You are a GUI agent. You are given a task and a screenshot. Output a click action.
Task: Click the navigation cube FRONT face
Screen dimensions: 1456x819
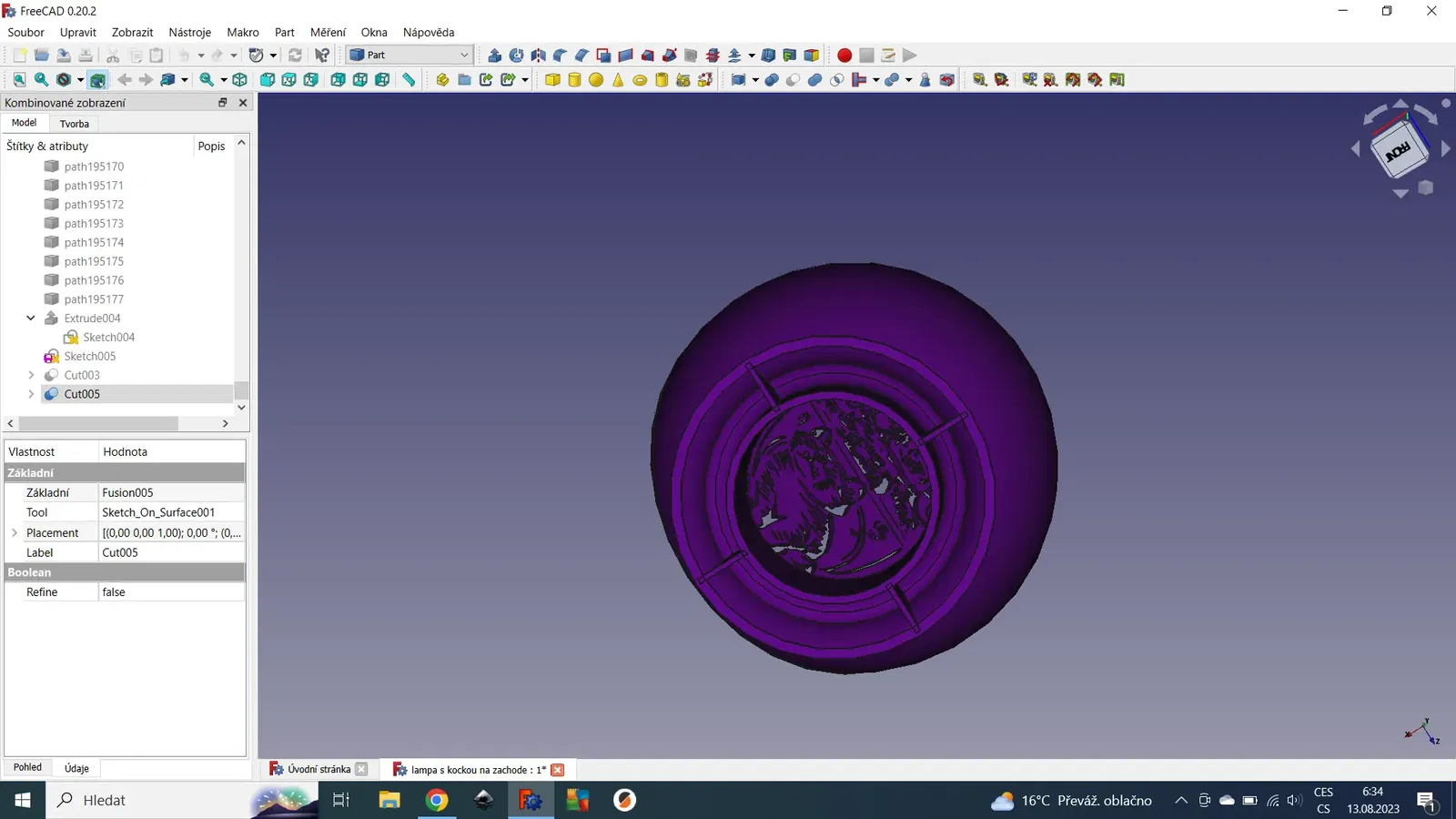[x=1399, y=151]
